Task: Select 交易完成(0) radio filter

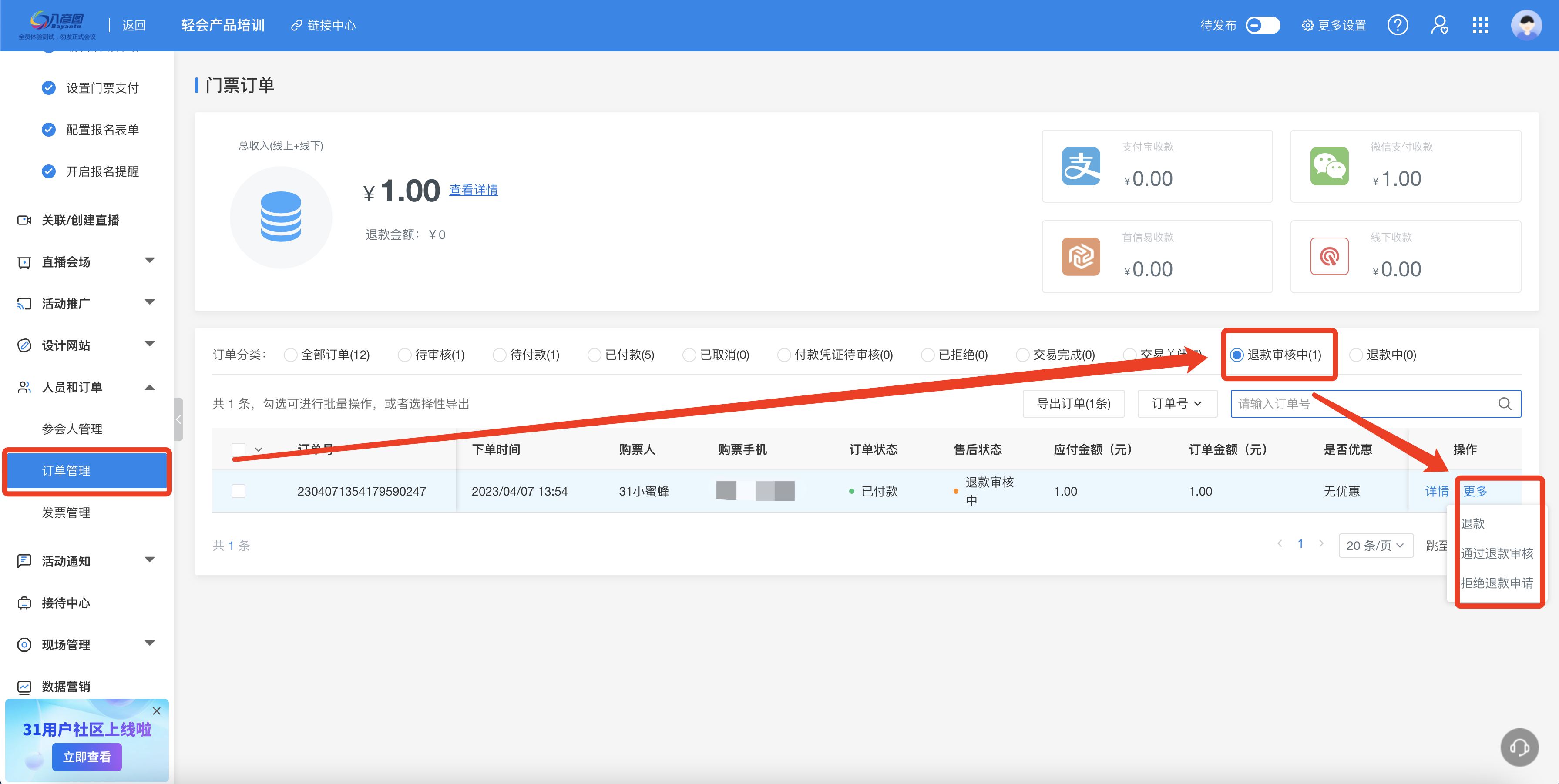Action: click(1023, 355)
